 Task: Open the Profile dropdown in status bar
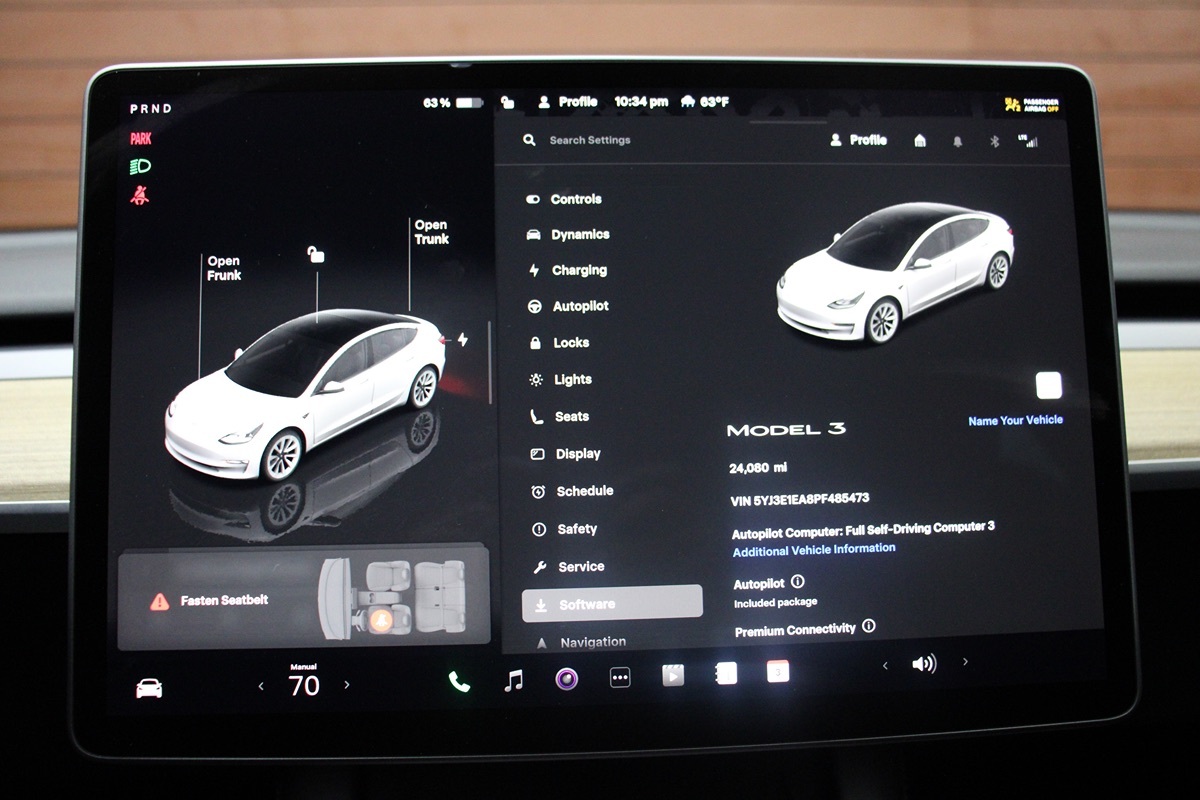pyautogui.click(x=568, y=102)
